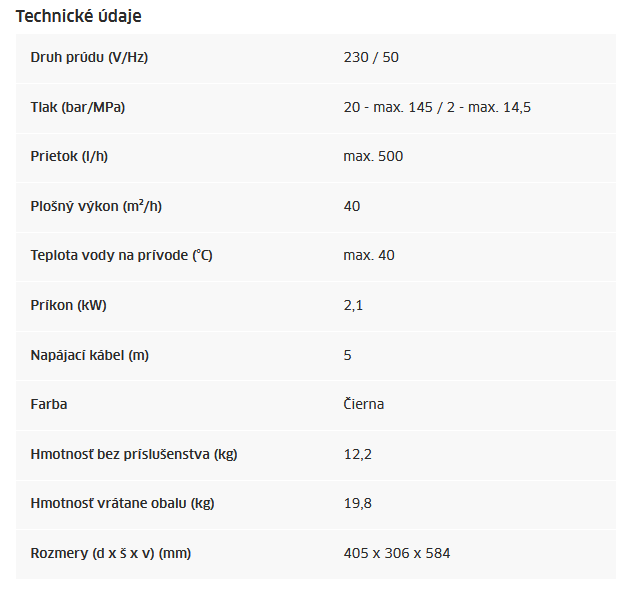623x592 pixels.
Task: Select the '405 x 306 x 584' dimensions value
Action: [397, 553]
